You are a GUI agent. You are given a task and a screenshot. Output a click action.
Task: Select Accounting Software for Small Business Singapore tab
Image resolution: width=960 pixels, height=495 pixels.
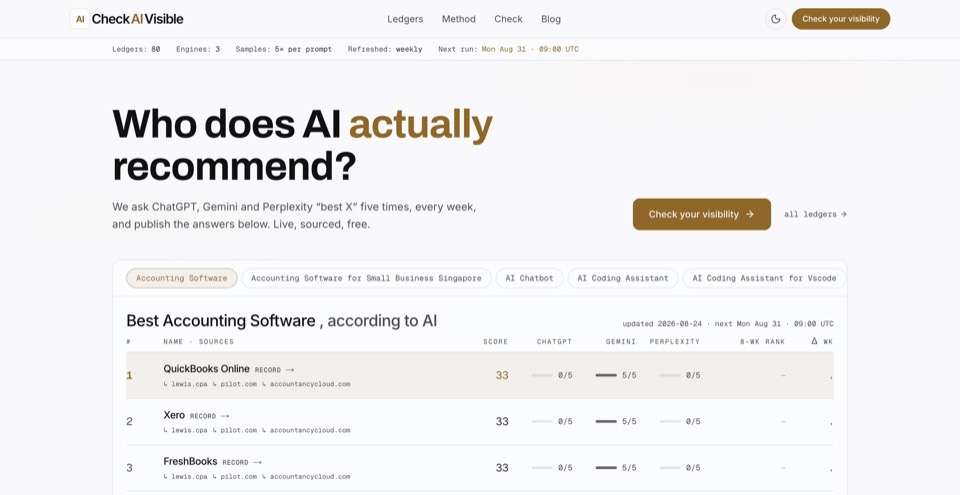(366, 278)
